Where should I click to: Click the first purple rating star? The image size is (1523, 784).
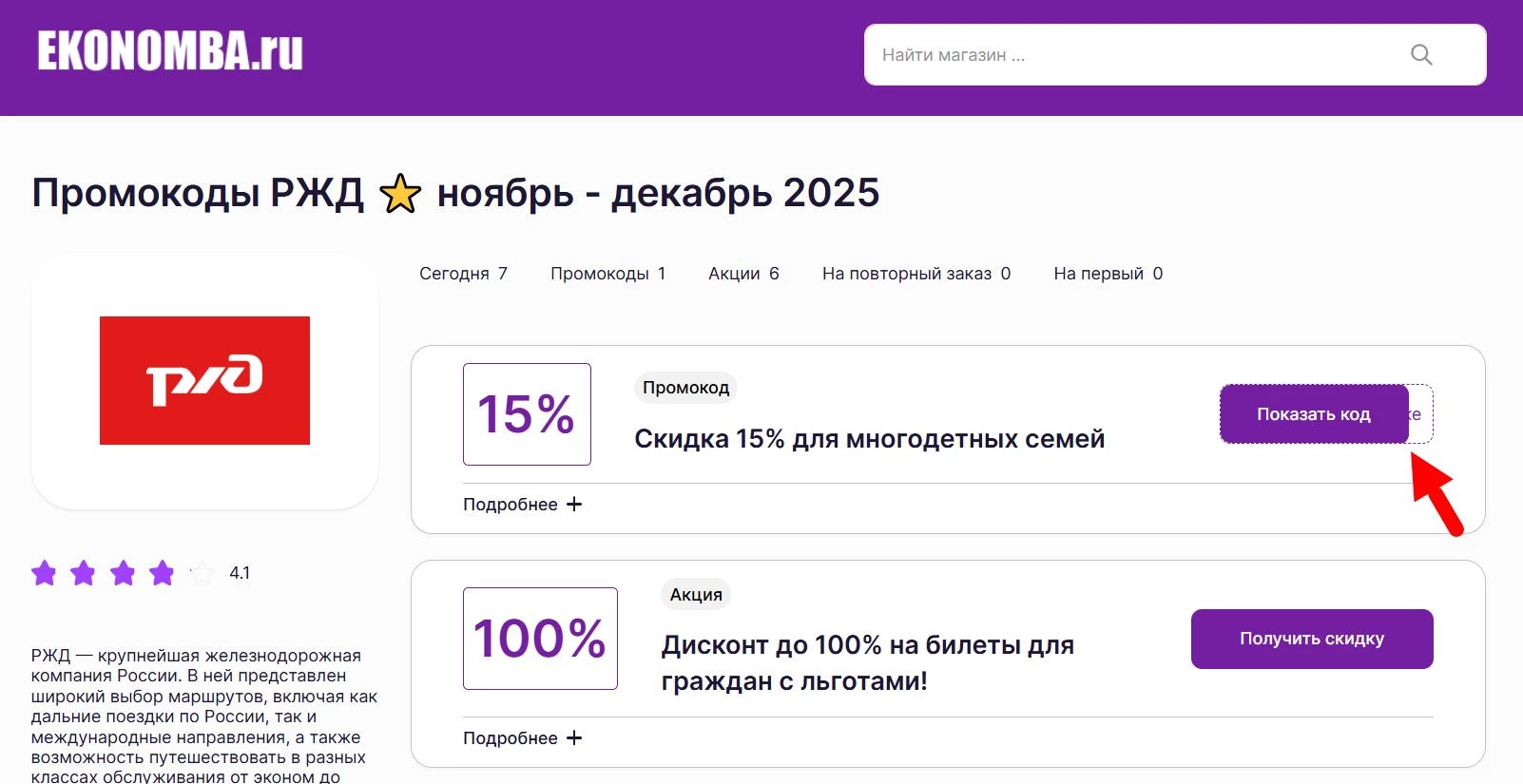(45, 573)
